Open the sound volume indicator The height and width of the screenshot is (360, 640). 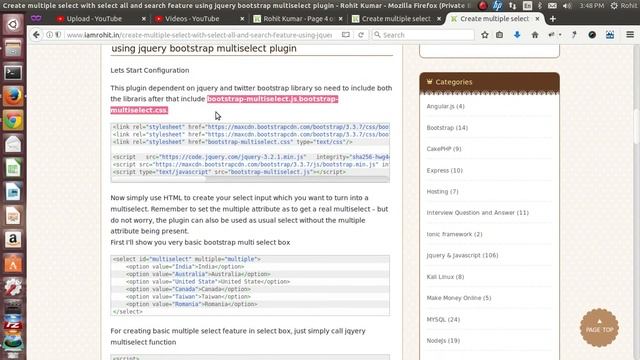click(567, 6)
